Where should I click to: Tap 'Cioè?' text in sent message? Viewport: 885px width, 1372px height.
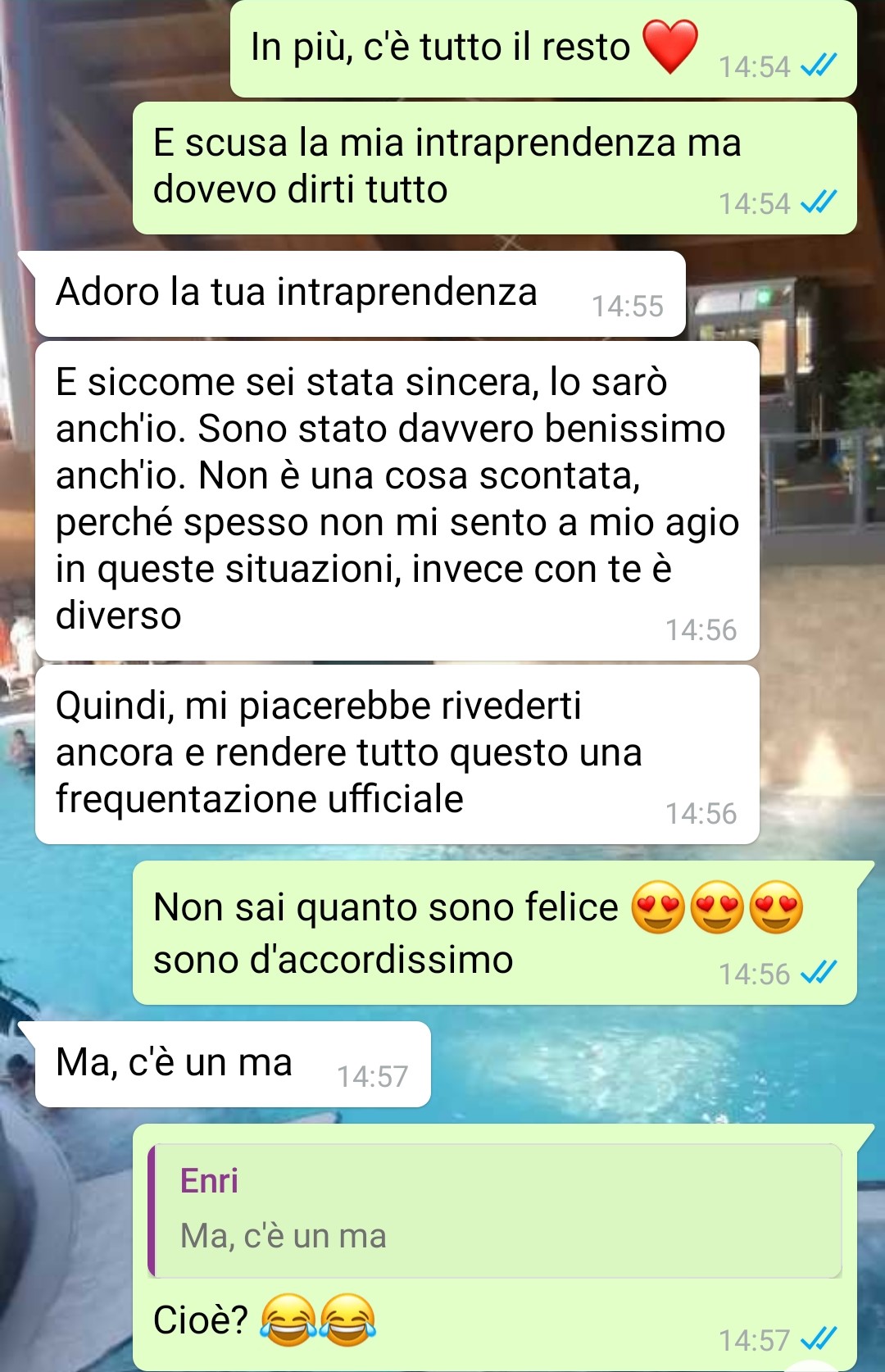pos(201,1320)
